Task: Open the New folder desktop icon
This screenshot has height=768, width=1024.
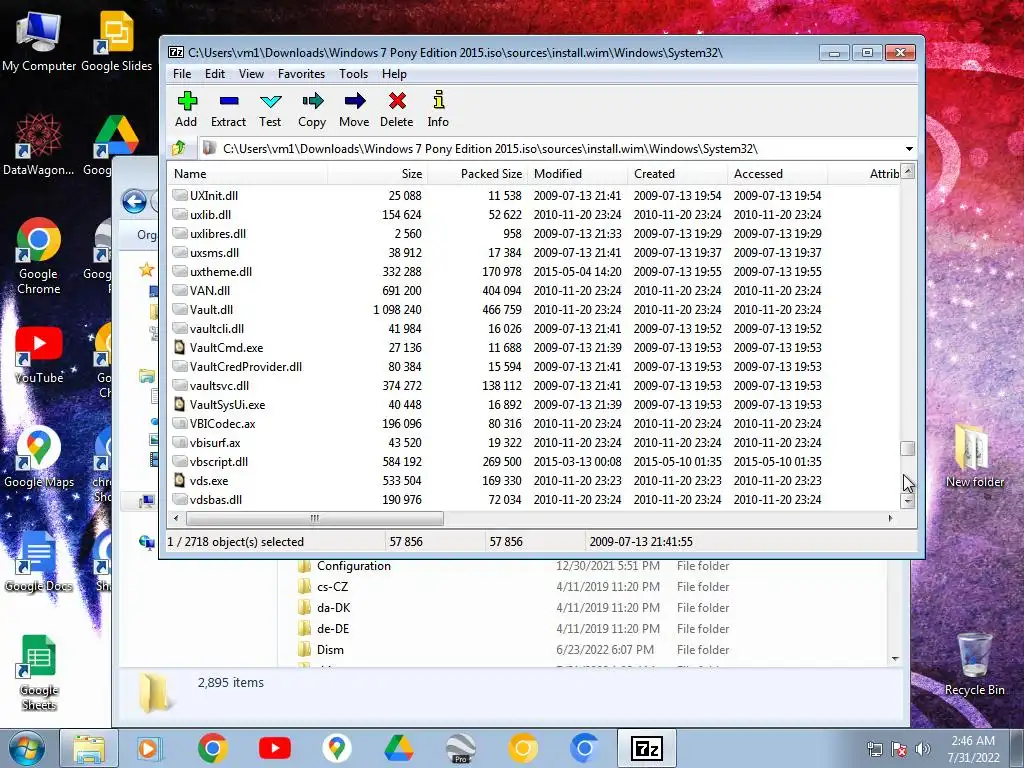Action: 974,456
